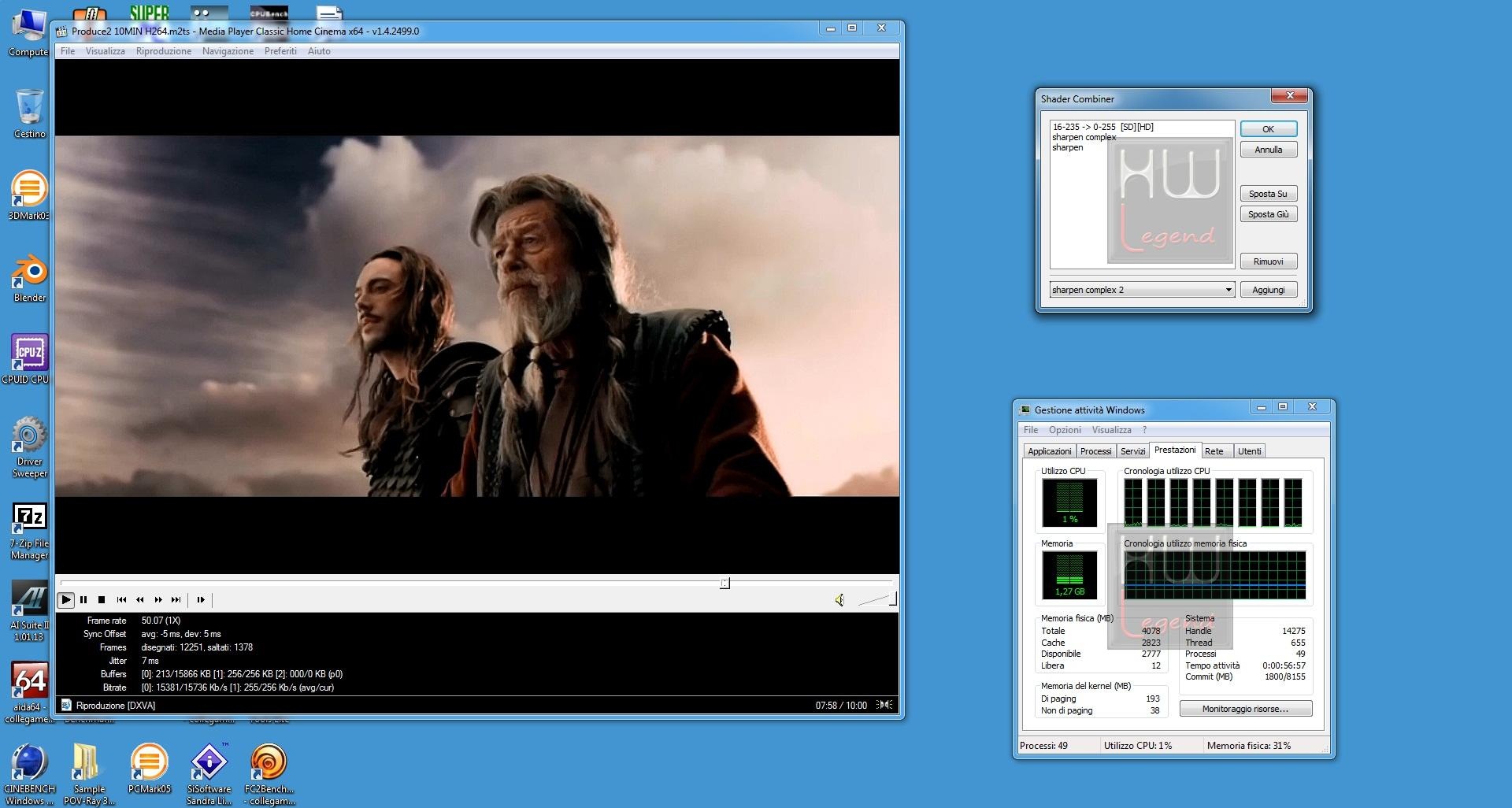Click 'Riproduzione [DXVA]' status text
This screenshot has height=808, width=1512.
(116, 705)
